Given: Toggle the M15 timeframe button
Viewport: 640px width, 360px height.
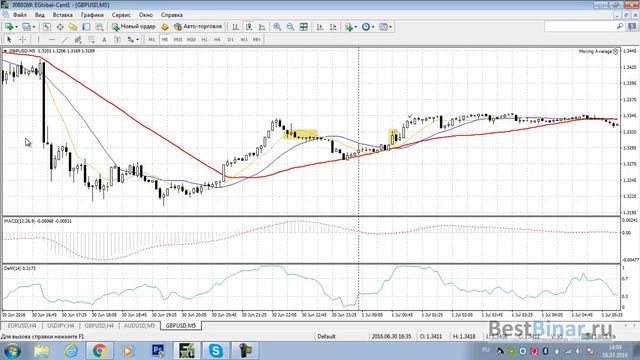Looking at the screenshot, I should click(x=178, y=40).
